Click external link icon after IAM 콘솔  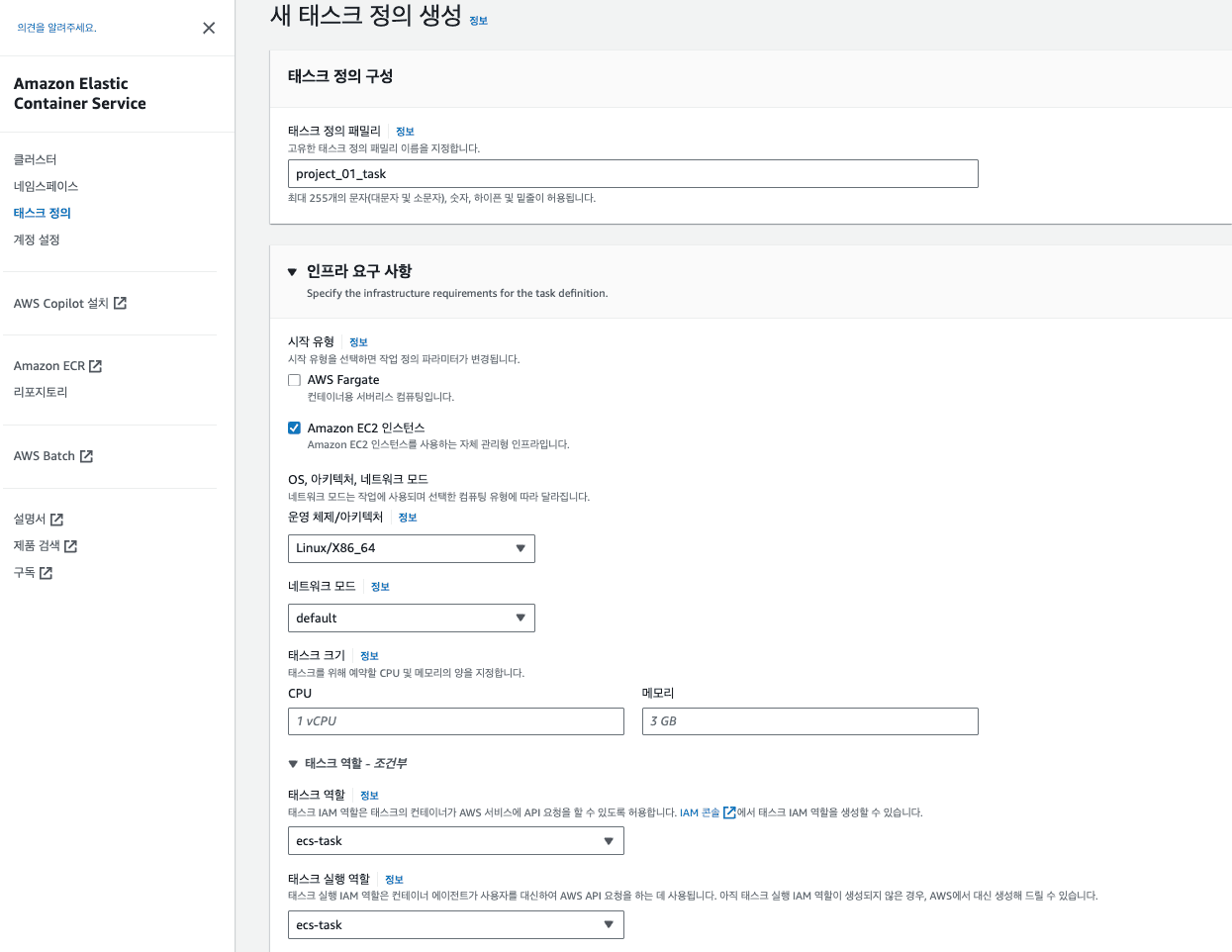pos(729,812)
